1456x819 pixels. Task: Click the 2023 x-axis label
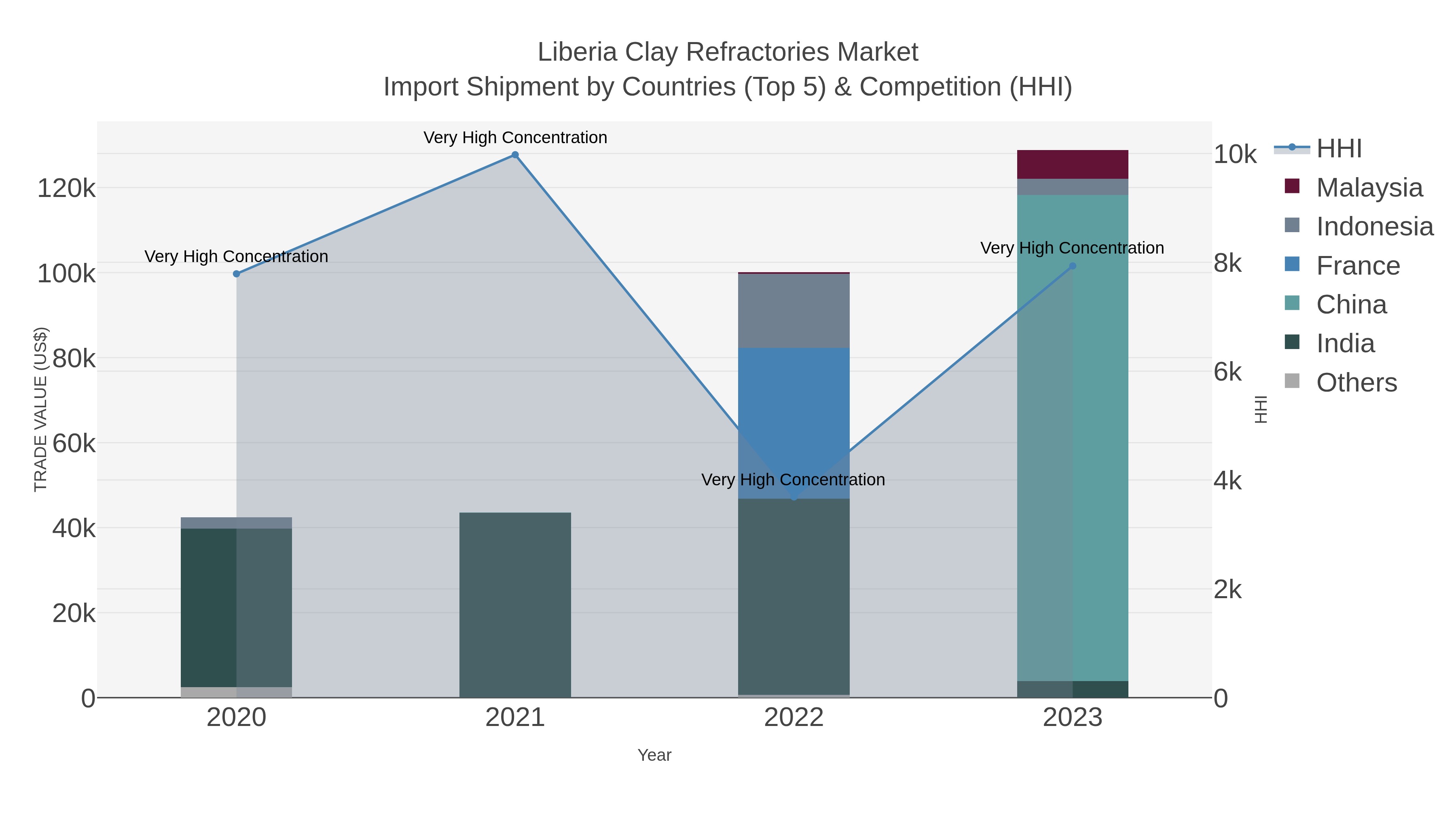1073,717
